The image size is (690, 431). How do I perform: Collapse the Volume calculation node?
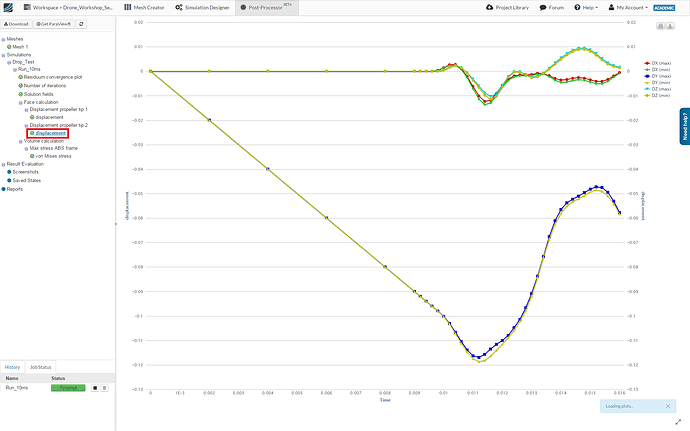20,141
